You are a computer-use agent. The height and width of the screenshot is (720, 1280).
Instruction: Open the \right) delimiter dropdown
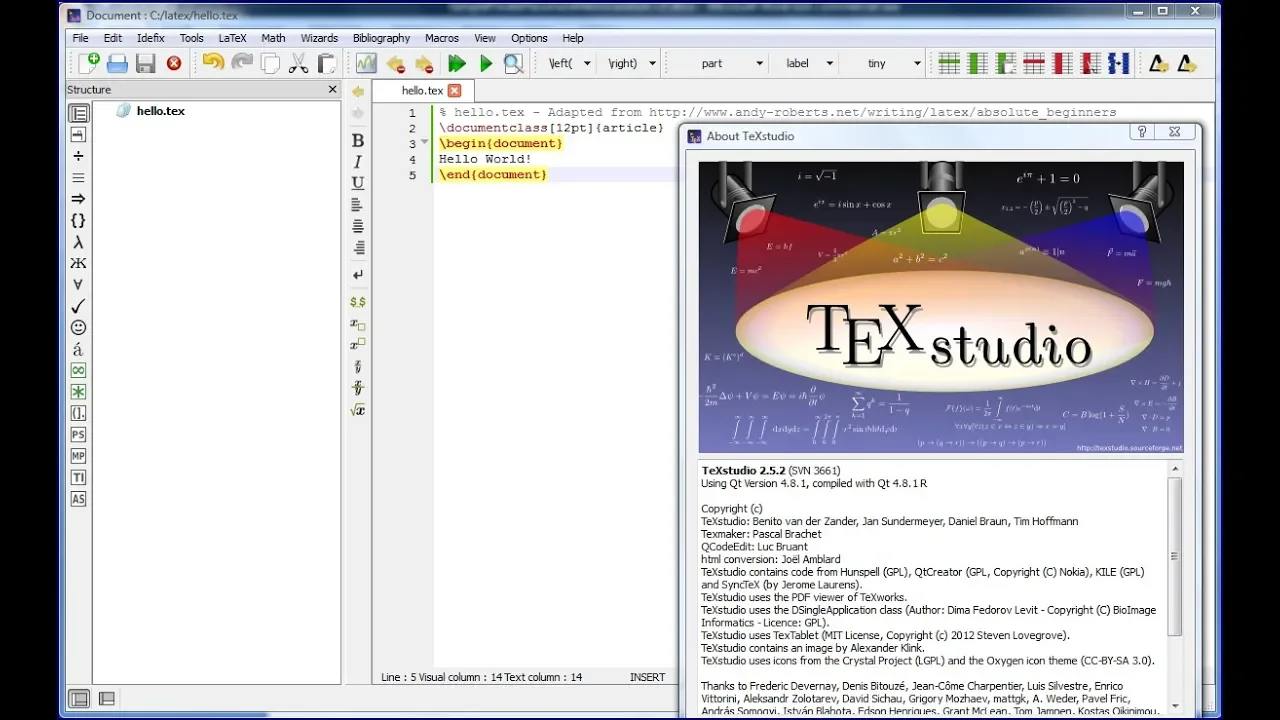[653, 63]
